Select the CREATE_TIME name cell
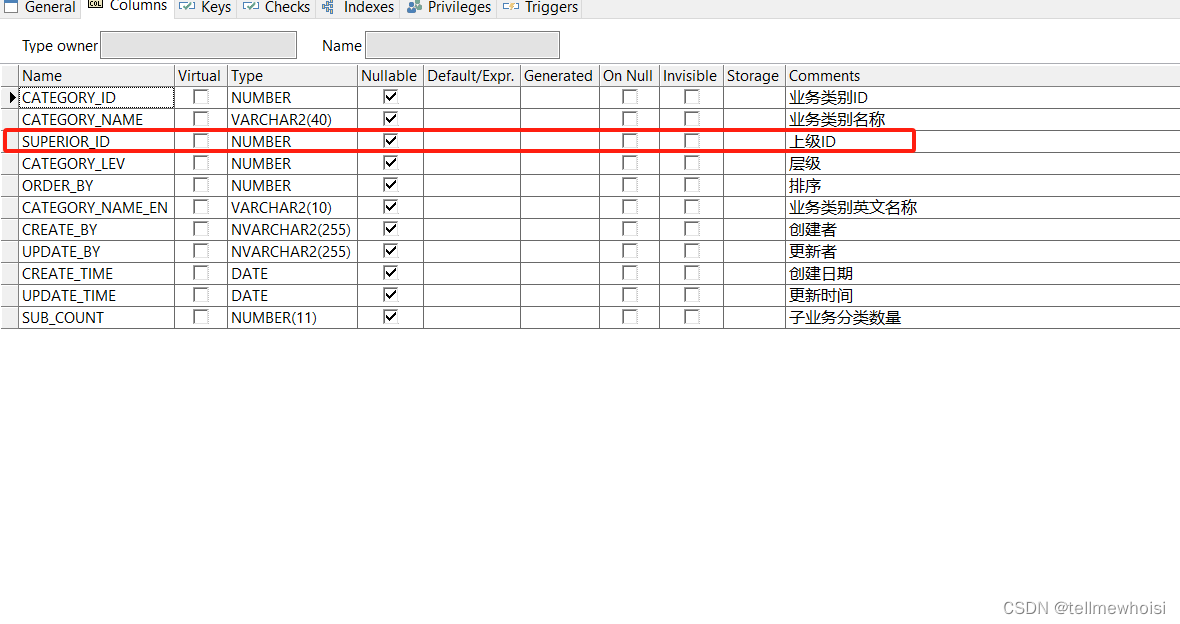Image resolution: width=1180 pixels, height=624 pixels. coord(96,273)
